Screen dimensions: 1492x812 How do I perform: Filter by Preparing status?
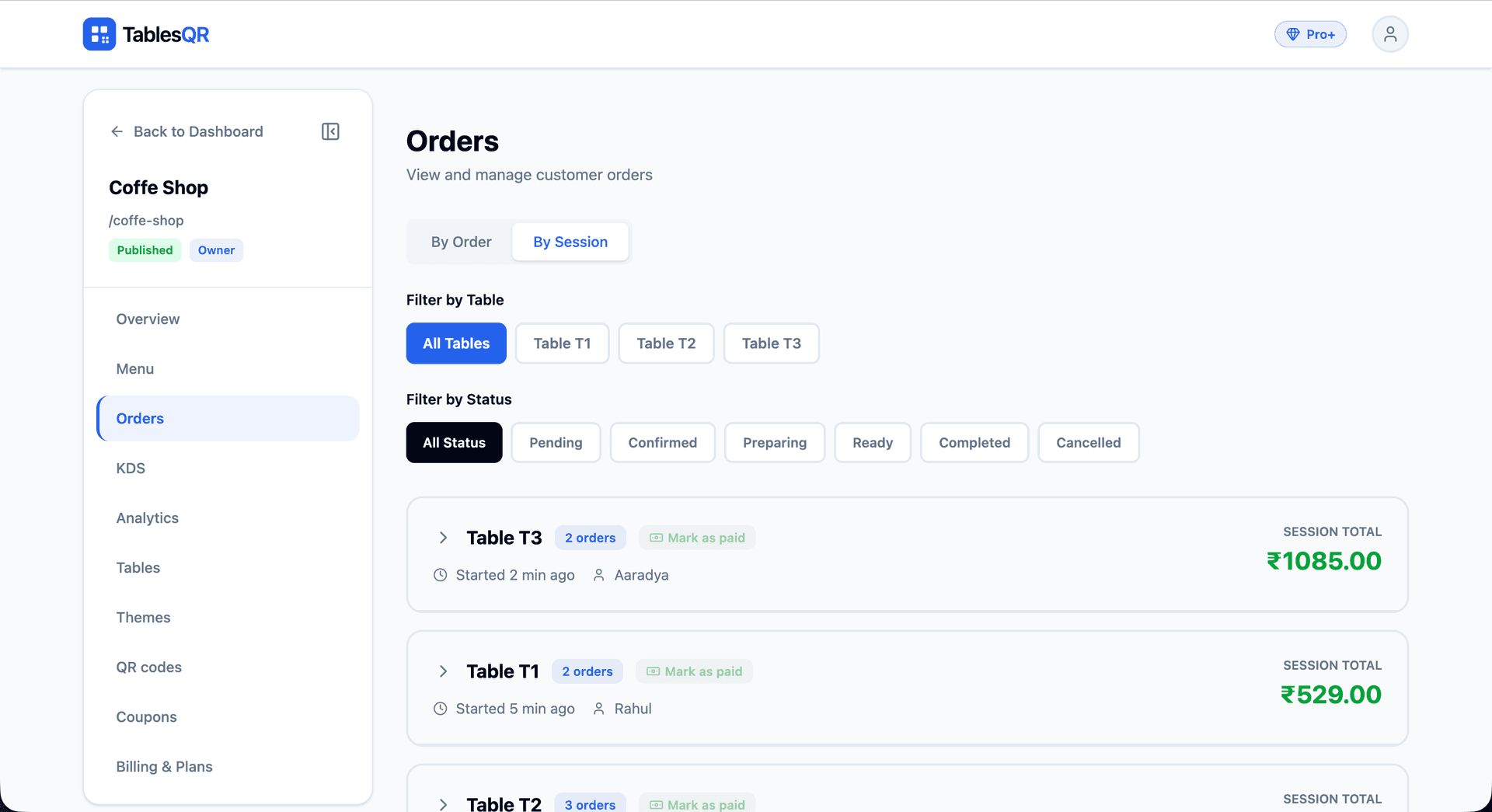pyautogui.click(x=775, y=443)
